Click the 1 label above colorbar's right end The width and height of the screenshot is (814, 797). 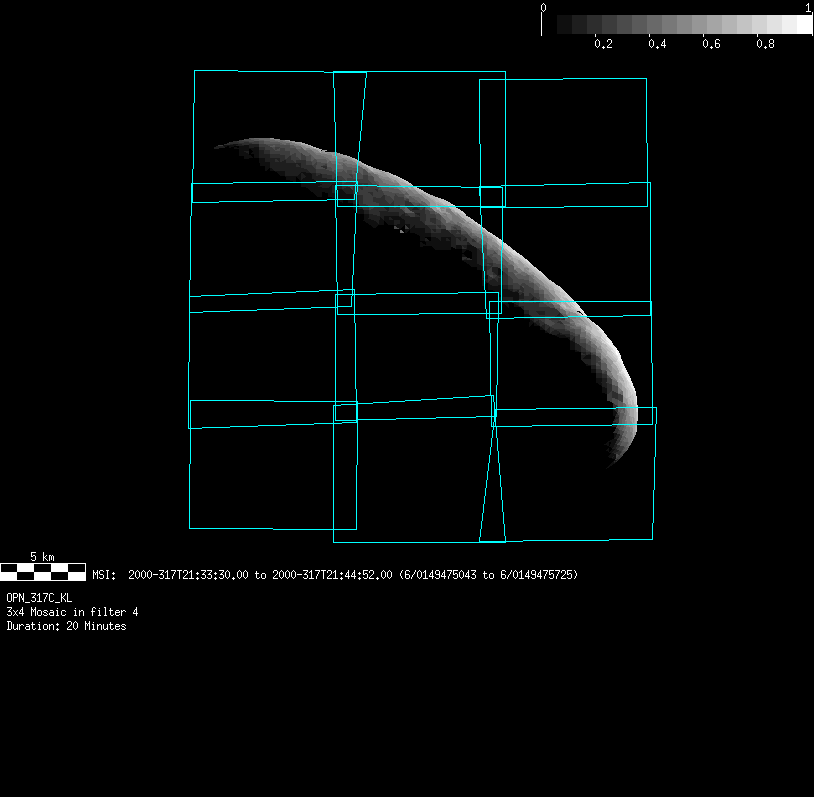click(x=808, y=7)
